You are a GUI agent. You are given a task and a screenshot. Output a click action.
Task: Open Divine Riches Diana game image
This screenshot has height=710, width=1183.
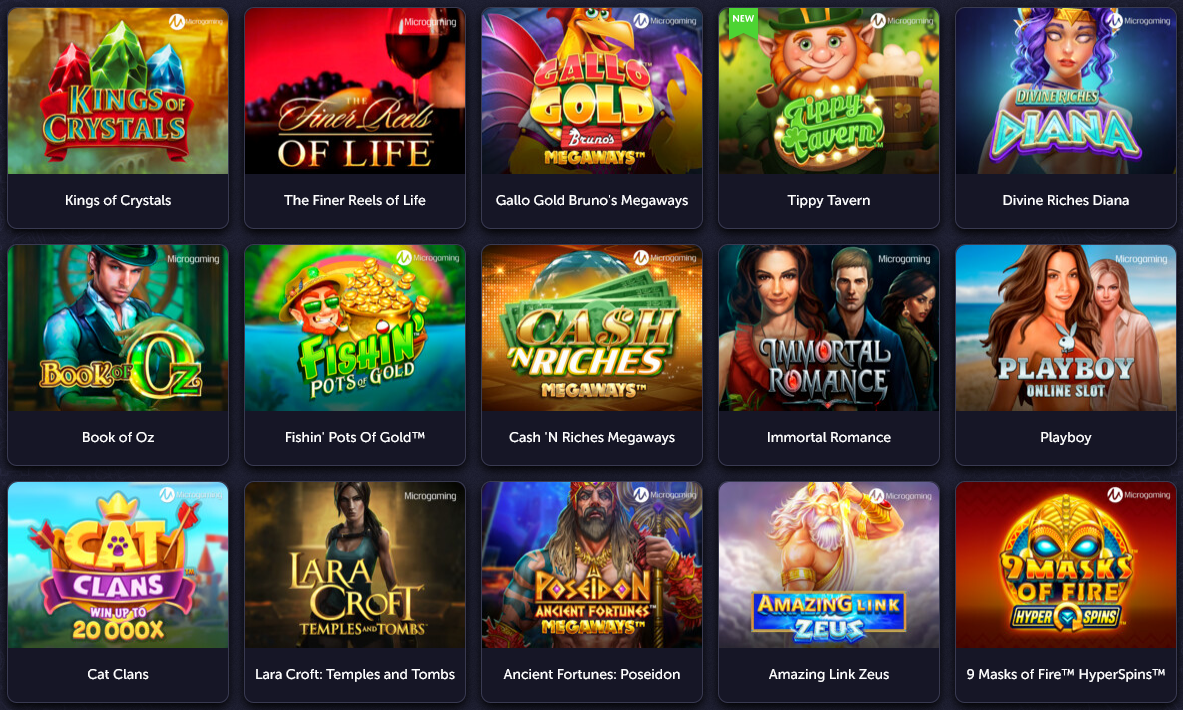point(1065,91)
